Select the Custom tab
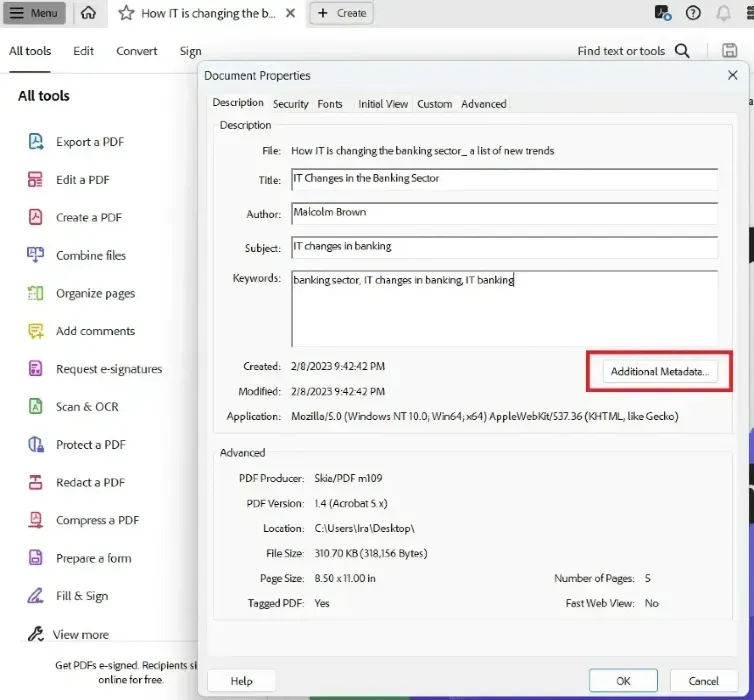Screen dimensions: 754x700 (x=434, y=104)
